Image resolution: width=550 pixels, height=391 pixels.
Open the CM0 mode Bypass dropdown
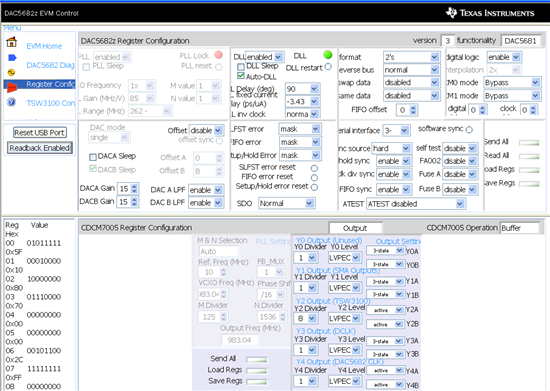(x=512, y=83)
